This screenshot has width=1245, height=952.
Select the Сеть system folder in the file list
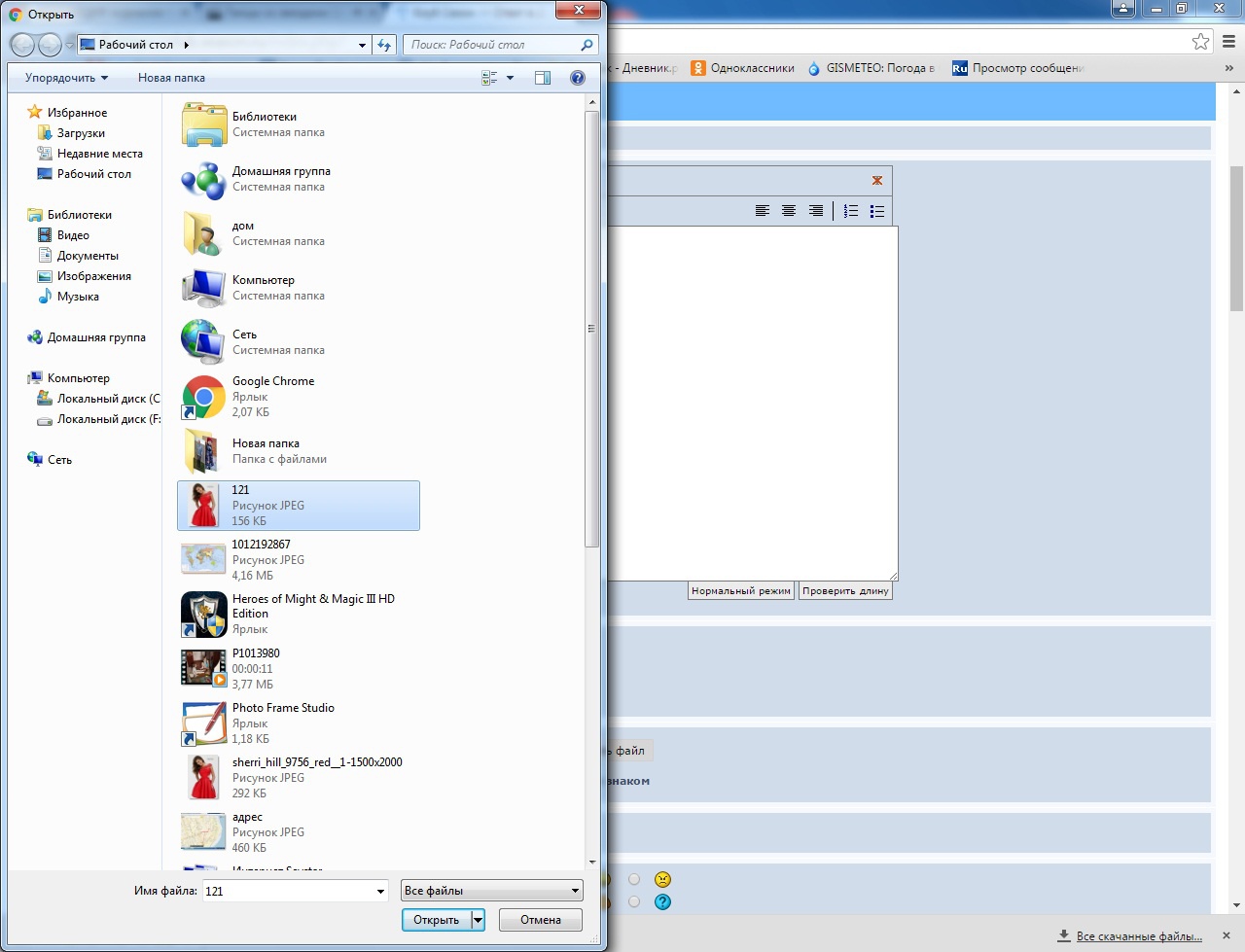coord(300,342)
